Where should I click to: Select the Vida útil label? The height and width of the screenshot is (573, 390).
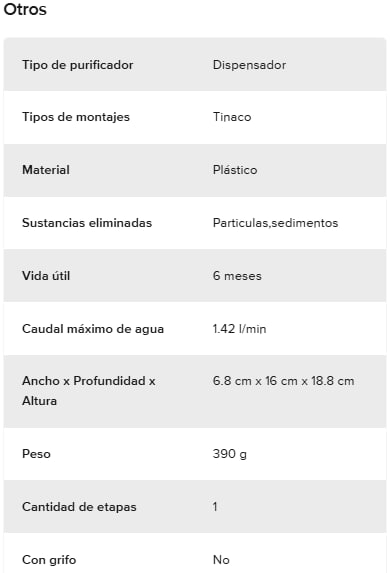[46, 276]
